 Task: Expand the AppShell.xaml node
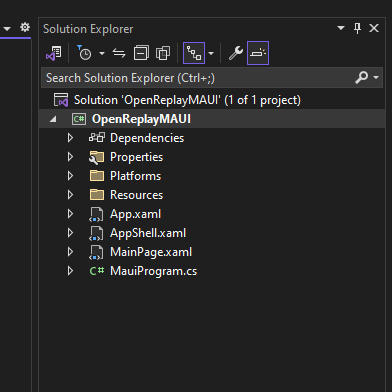point(70,233)
